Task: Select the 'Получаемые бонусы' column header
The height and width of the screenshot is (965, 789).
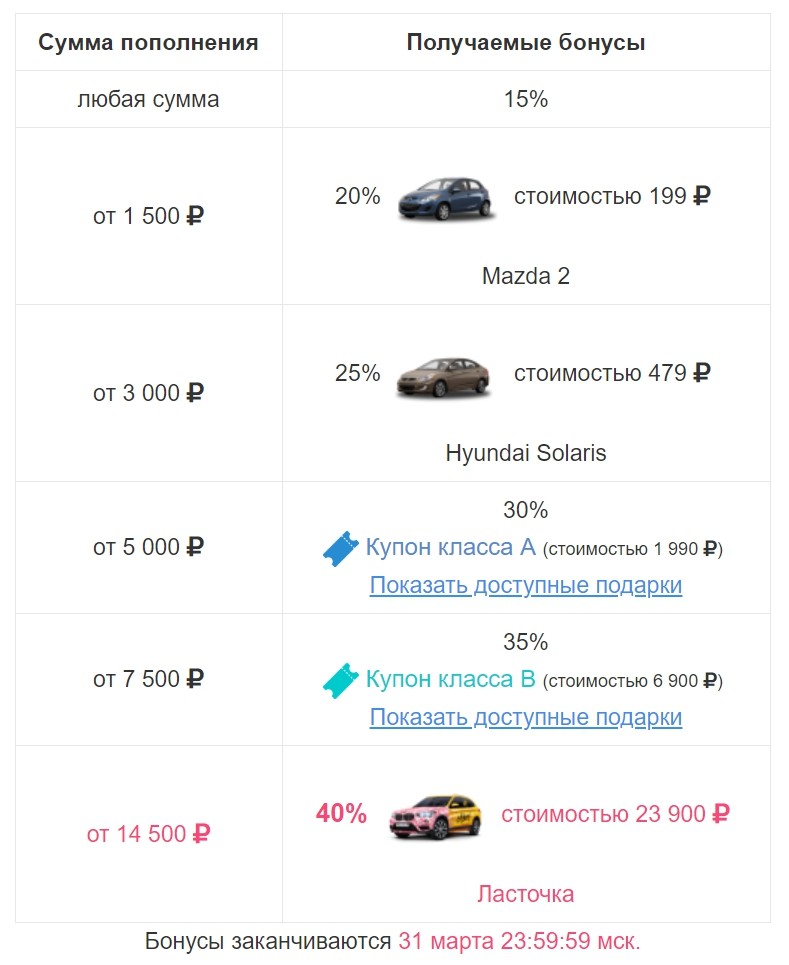Action: coord(525,43)
